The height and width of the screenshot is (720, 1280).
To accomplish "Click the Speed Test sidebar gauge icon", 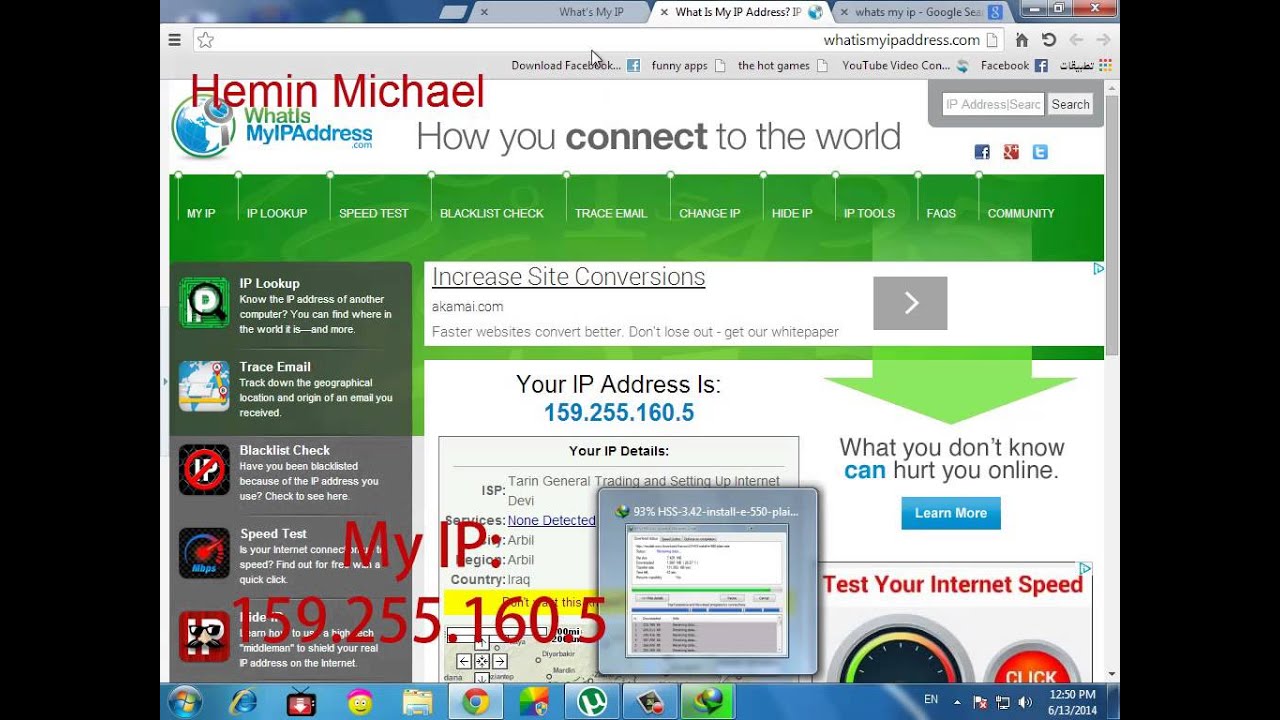I will pos(204,553).
